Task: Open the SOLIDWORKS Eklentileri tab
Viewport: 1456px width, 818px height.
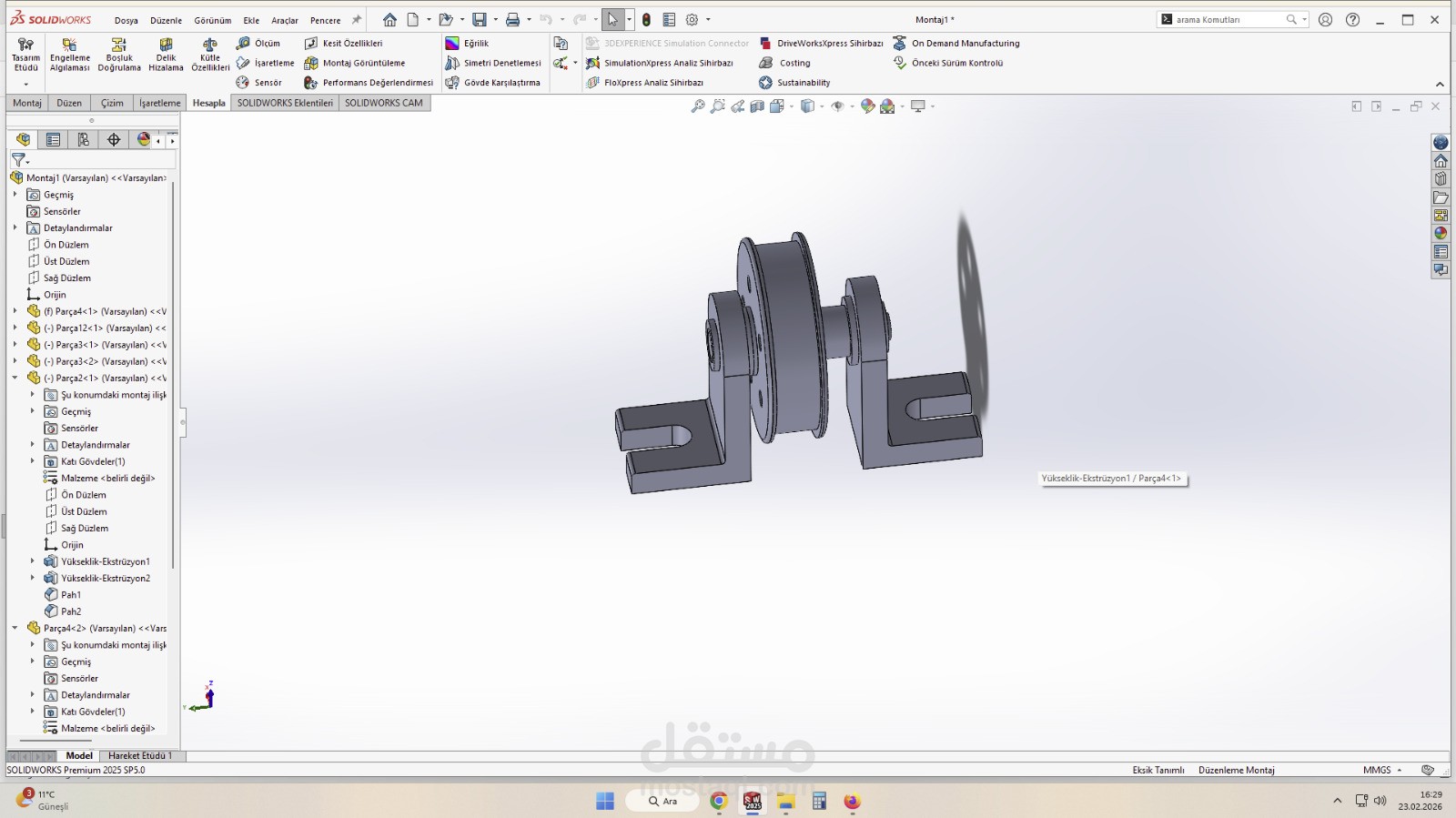Action: click(285, 103)
